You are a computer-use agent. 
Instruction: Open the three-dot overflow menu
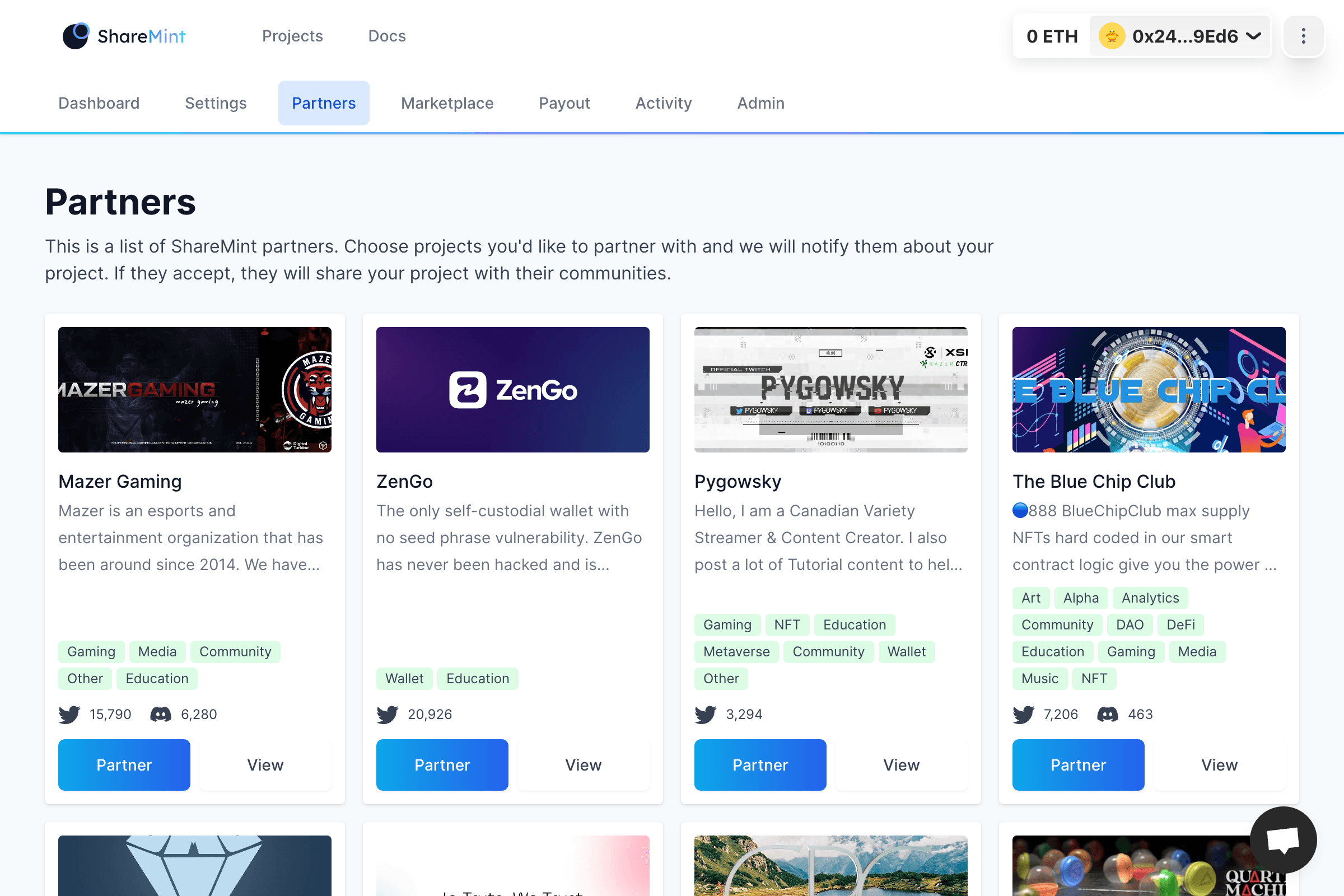coord(1303,36)
